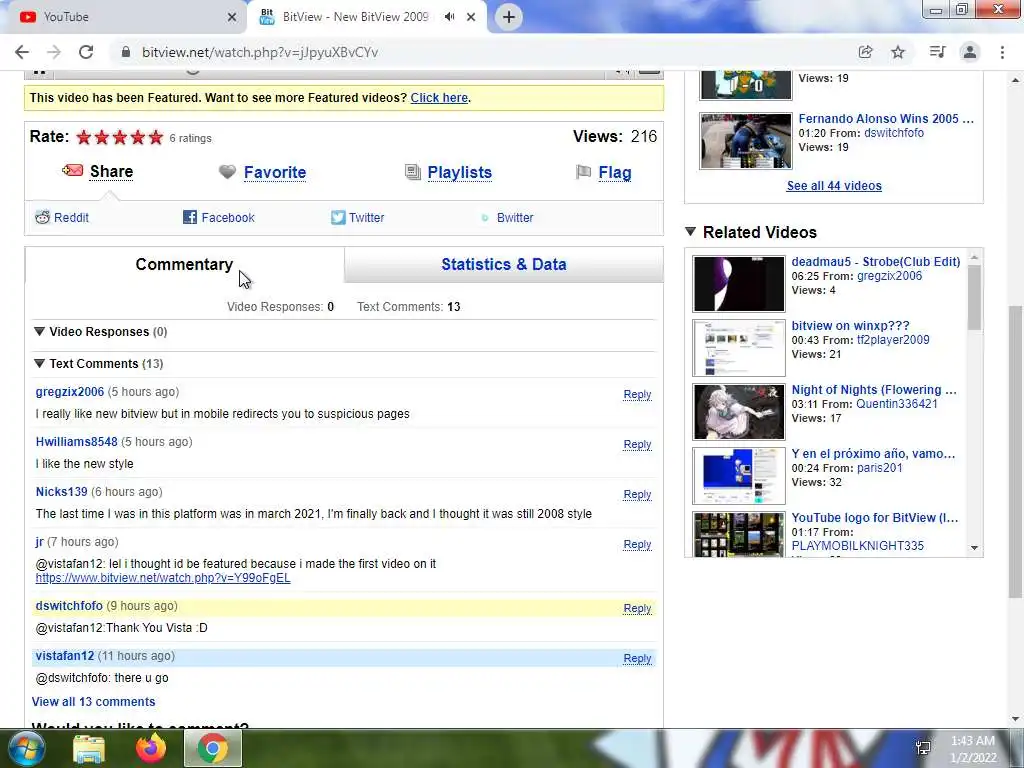
Task: Collapse the Related Videos section
Action: coord(690,232)
